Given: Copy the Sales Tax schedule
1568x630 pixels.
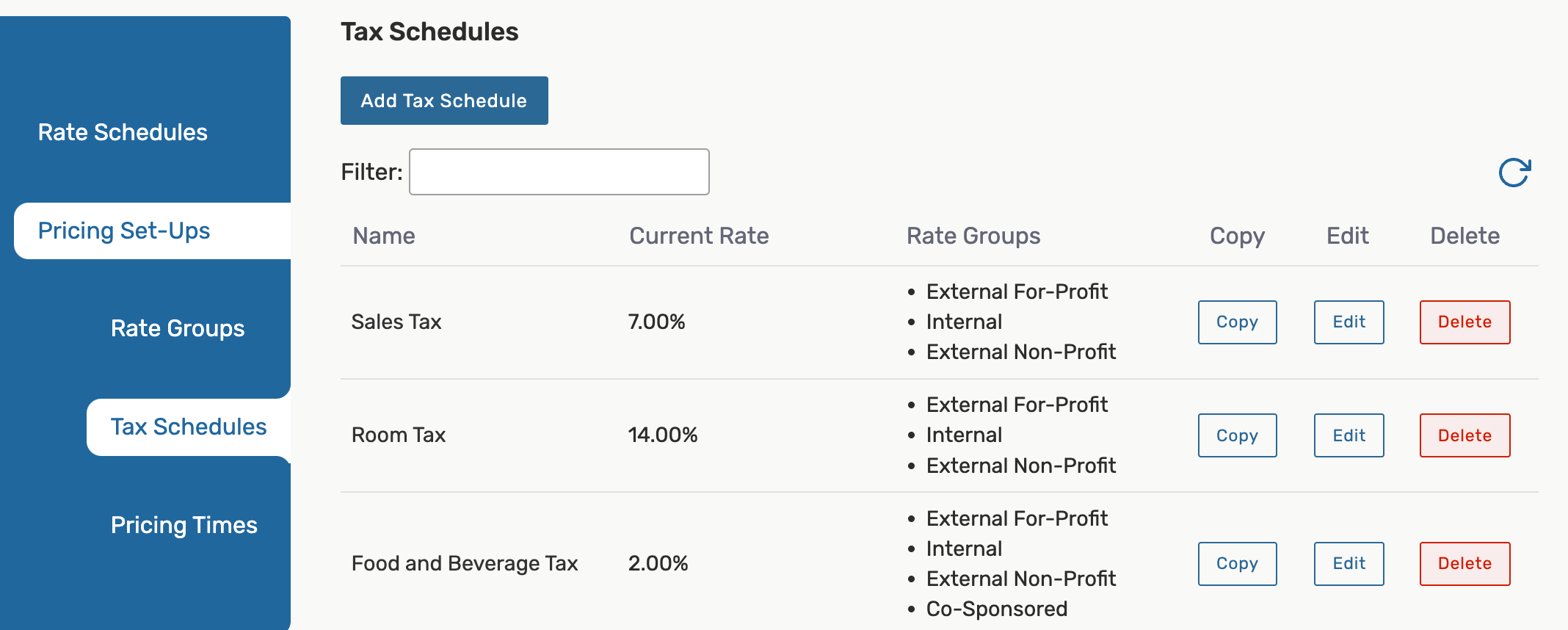Looking at the screenshot, I should pyautogui.click(x=1237, y=322).
